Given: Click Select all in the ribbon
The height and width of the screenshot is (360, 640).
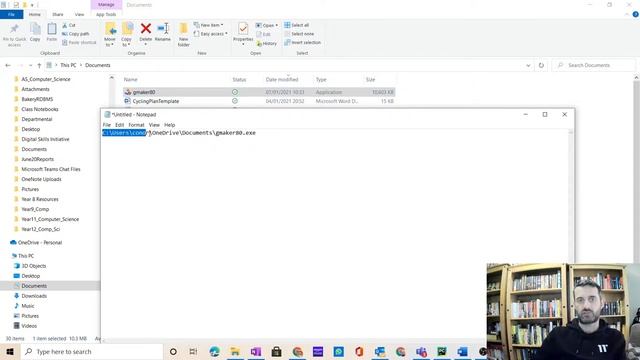Looking at the screenshot, I should (x=297, y=25).
